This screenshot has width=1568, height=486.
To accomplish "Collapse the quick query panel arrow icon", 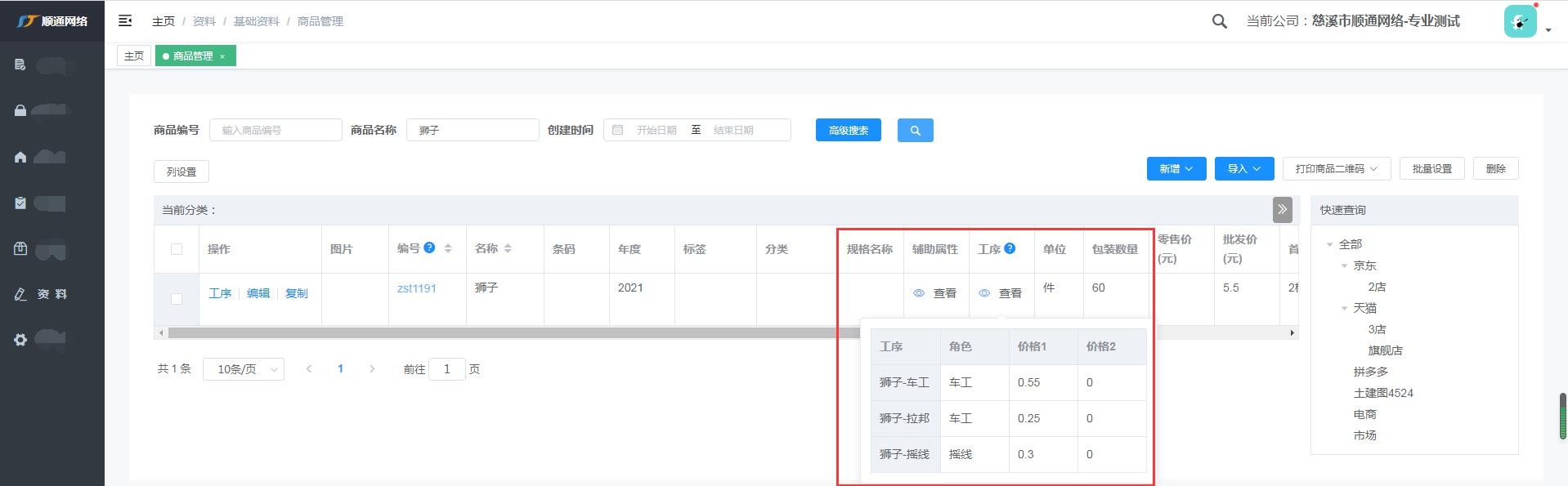I will click(x=1282, y=210).
